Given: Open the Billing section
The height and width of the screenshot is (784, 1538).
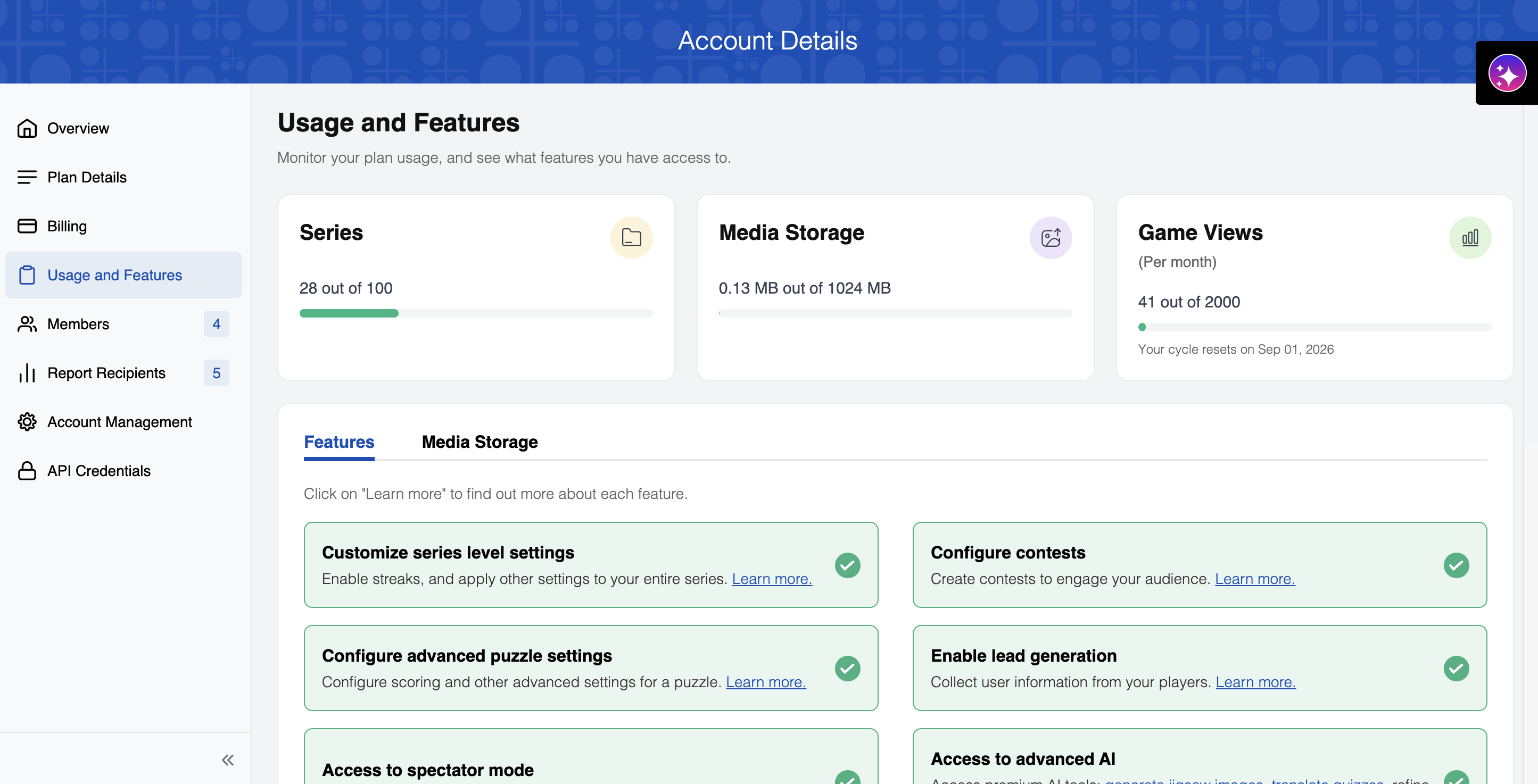Looking at the screenshot, I should click(123, 226).
